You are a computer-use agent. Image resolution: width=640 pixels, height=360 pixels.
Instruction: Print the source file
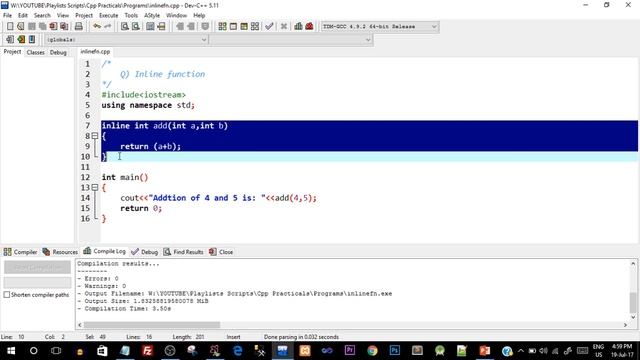pos(79,27)
